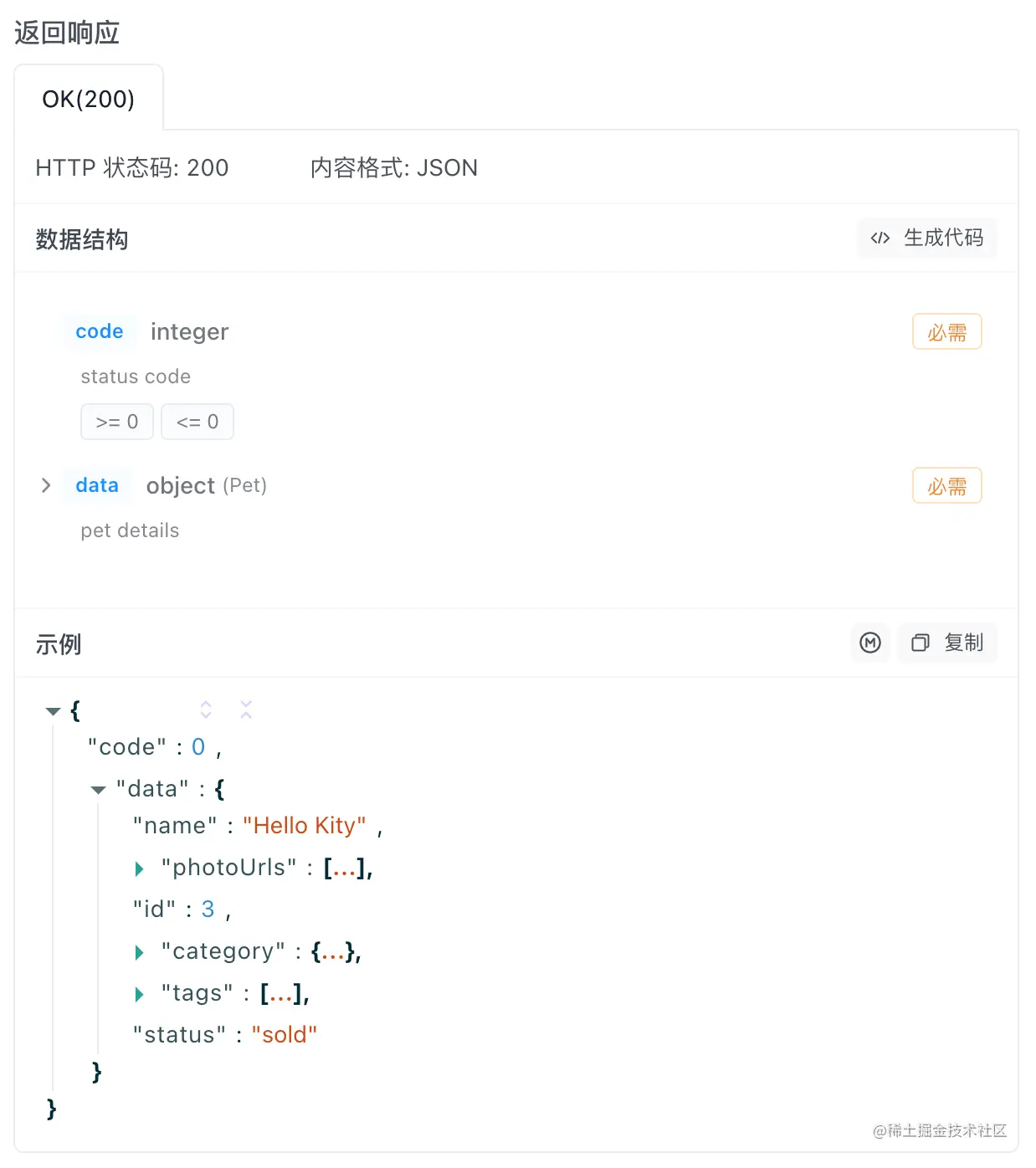
Task: Collapse the root JSON object triangle
Action: point(53,711)
